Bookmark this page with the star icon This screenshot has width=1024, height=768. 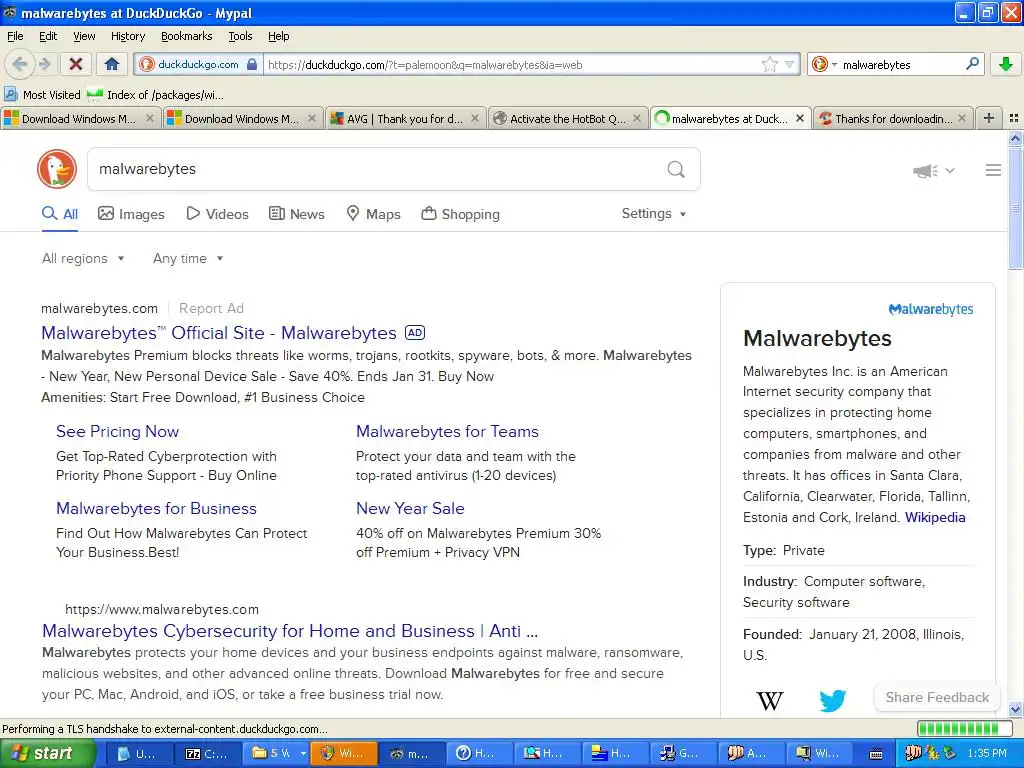pos(770,64)
